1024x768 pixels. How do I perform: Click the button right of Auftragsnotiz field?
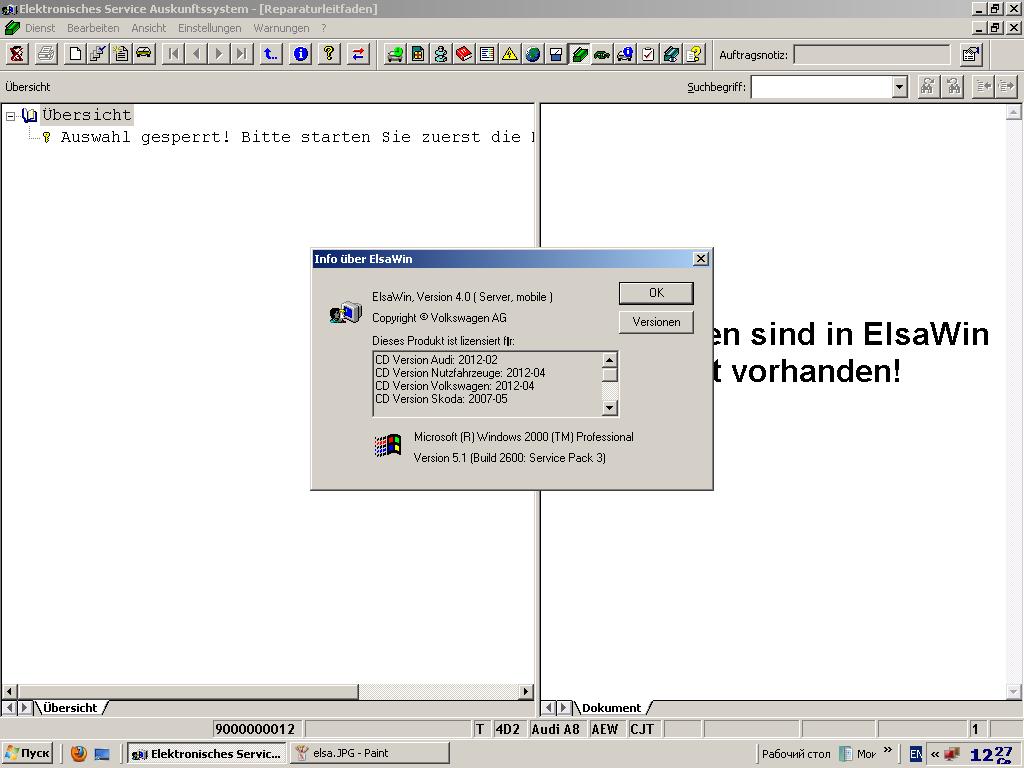(972, 55)
